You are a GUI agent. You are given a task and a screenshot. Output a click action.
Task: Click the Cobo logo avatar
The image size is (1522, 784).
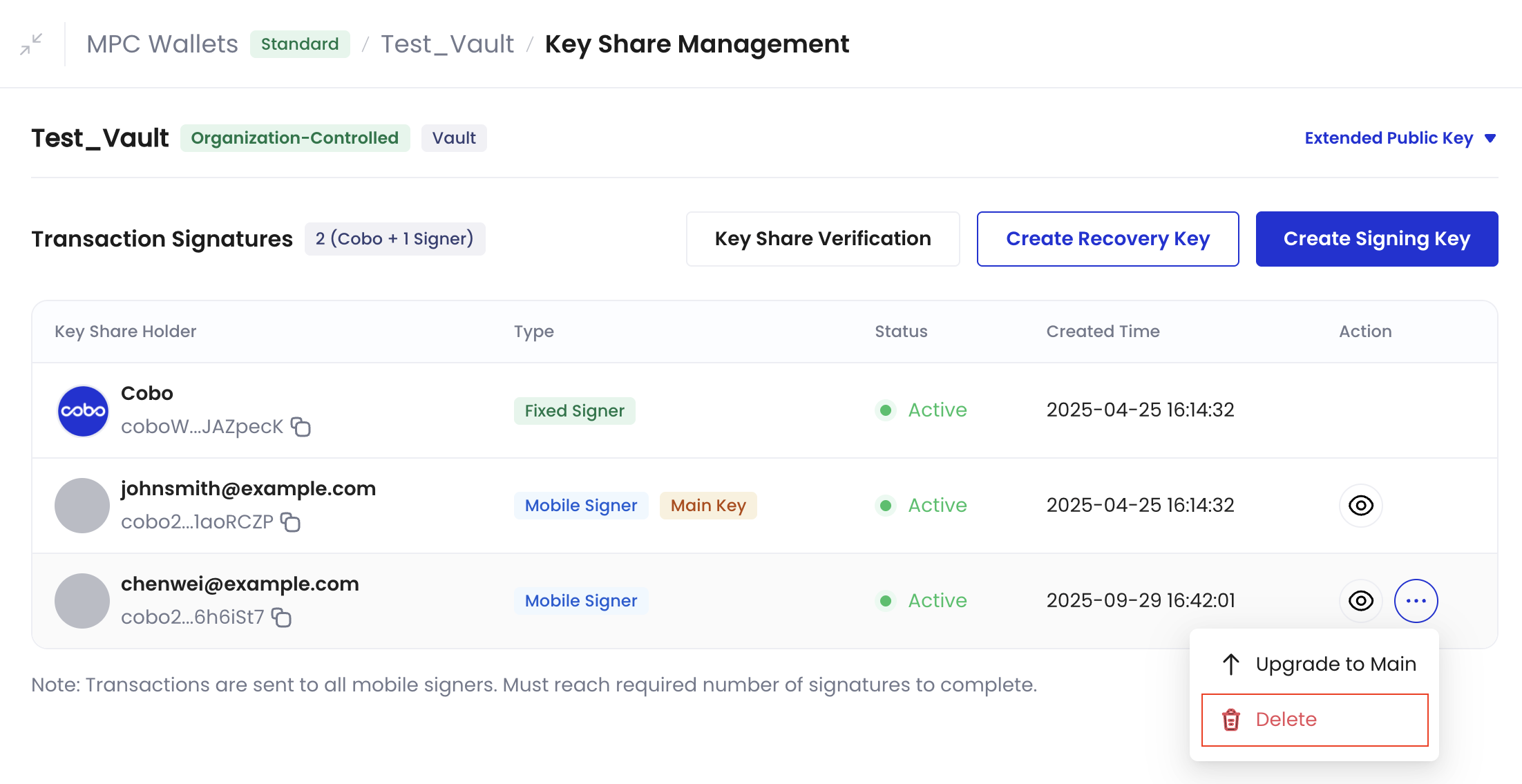83,411
